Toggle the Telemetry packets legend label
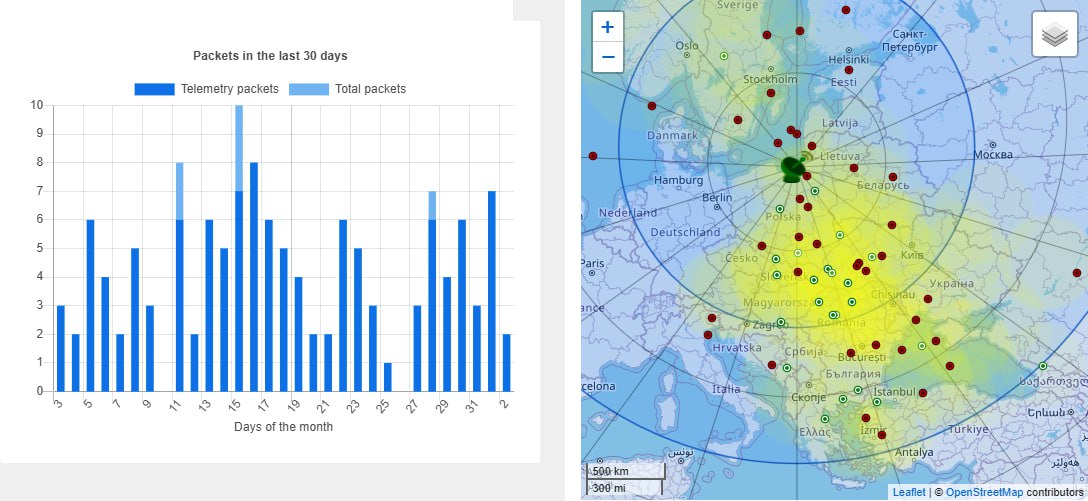Viewport: 1088px width, 501px height. tap(229, 89)
